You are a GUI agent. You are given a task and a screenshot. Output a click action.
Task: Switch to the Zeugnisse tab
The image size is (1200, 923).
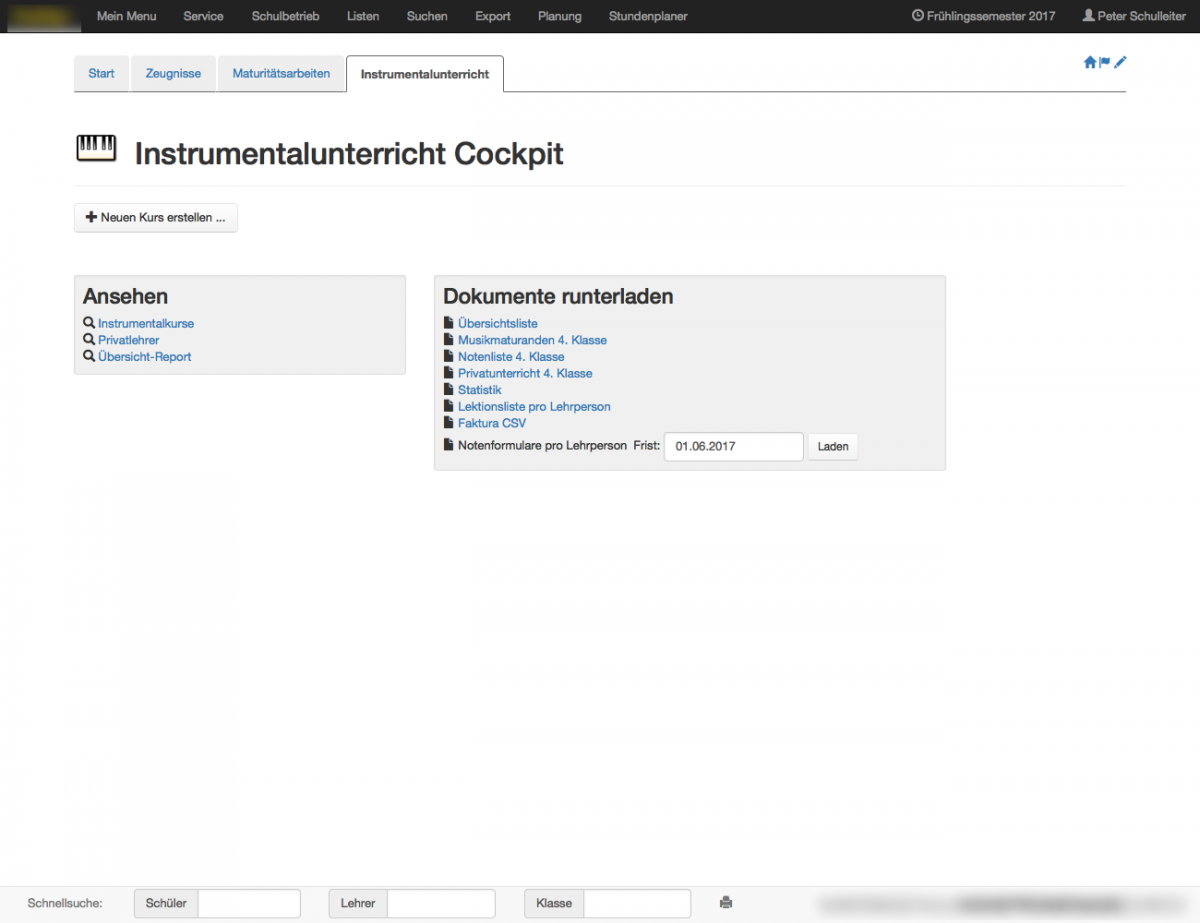point(173,74)
